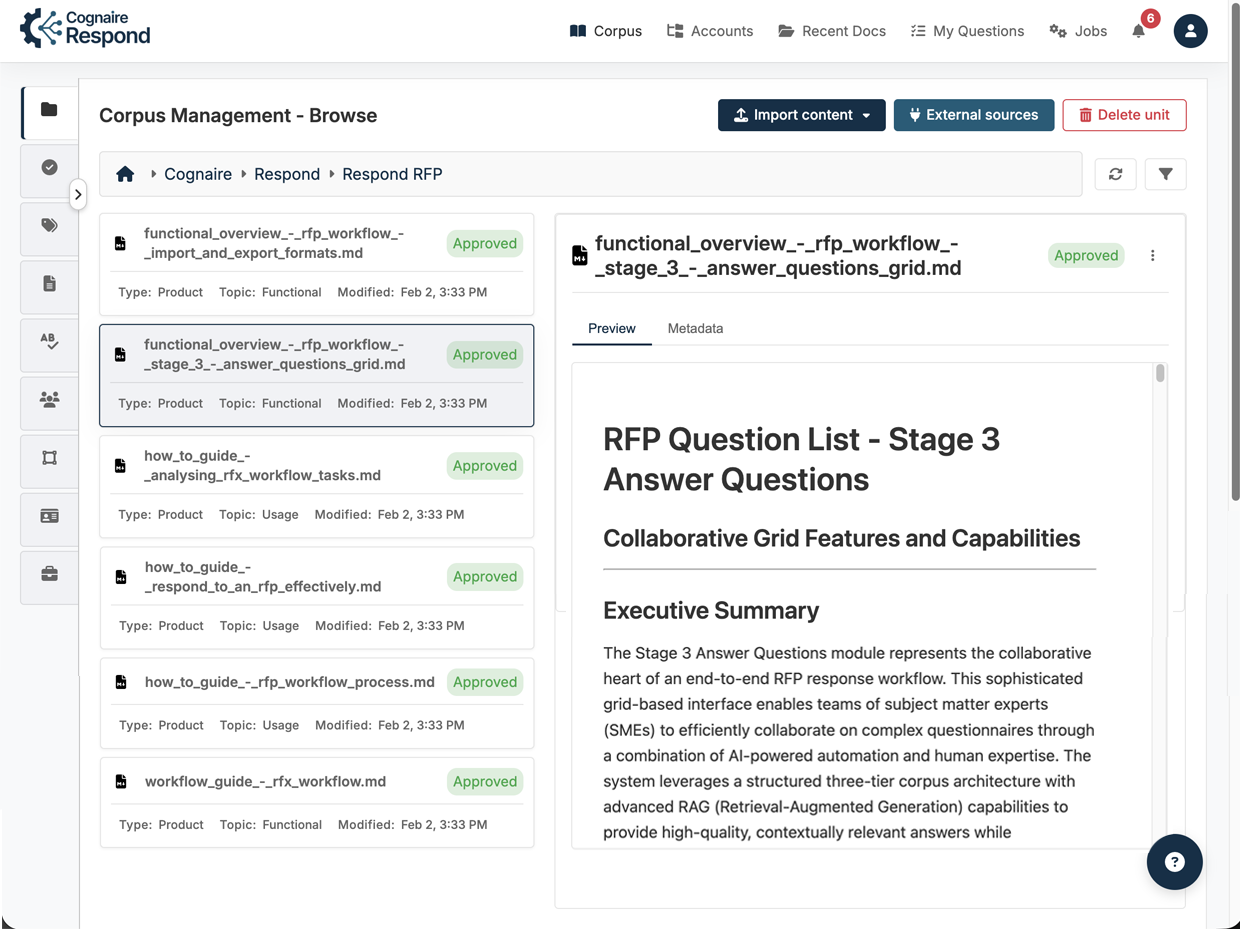Refresh the corpus document list

point(1115,174)
